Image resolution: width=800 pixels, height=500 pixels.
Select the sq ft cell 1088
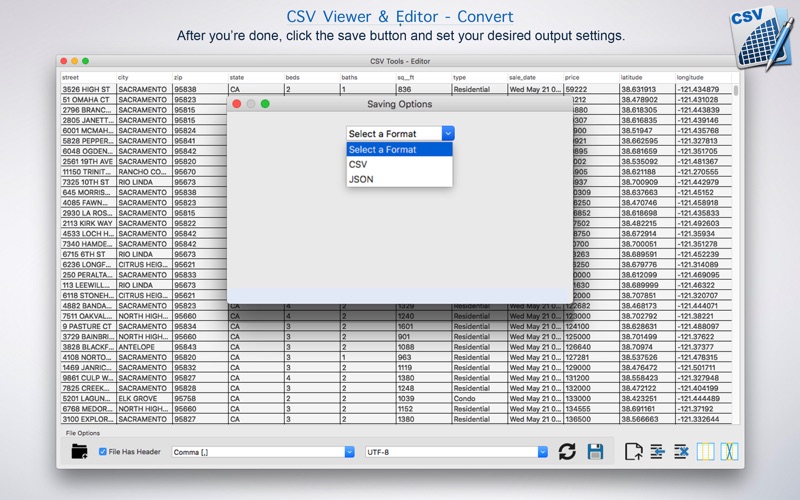coord(424,347)
